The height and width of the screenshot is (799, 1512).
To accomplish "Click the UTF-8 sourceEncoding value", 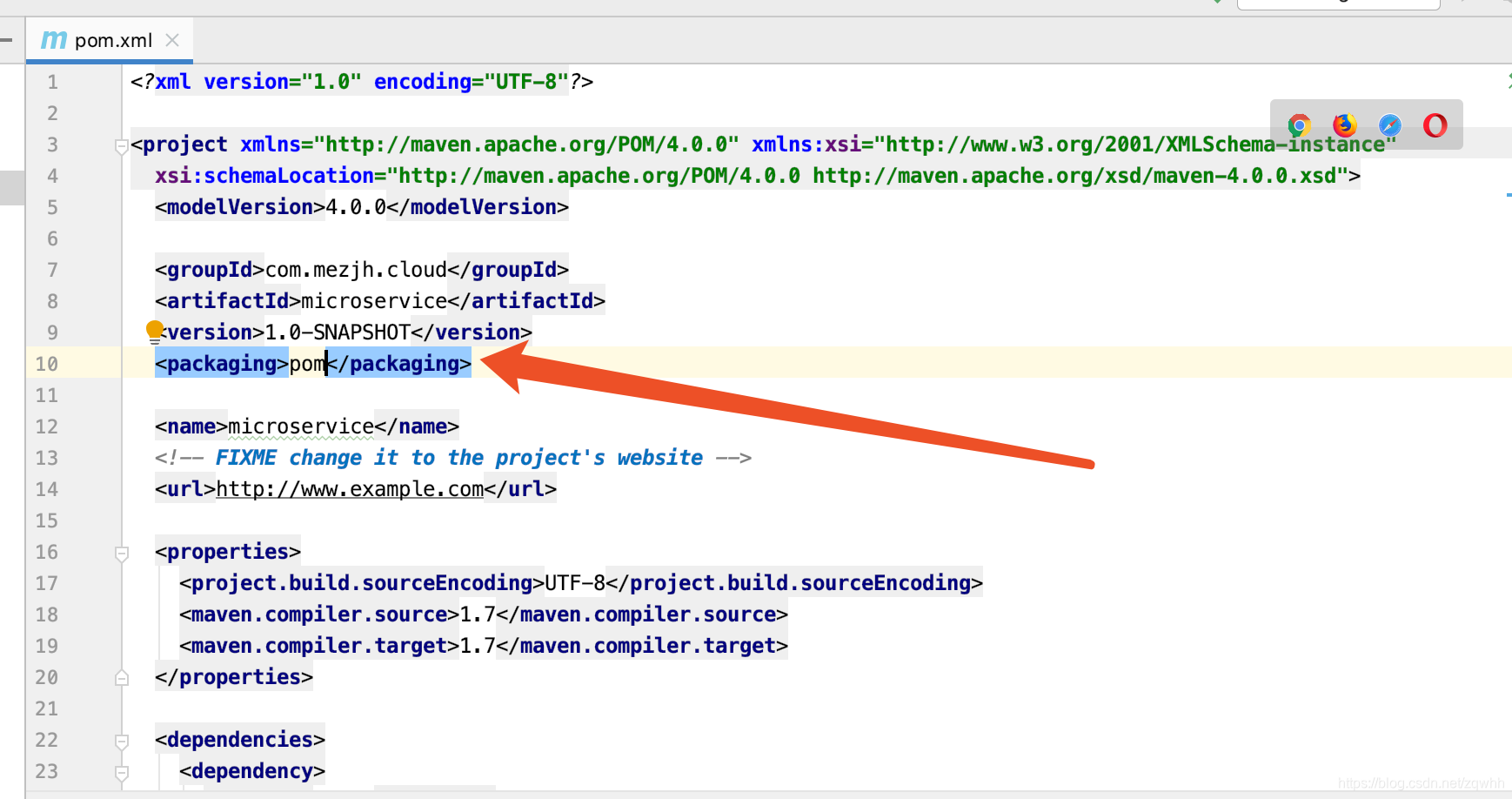I will tap(575, 583).
